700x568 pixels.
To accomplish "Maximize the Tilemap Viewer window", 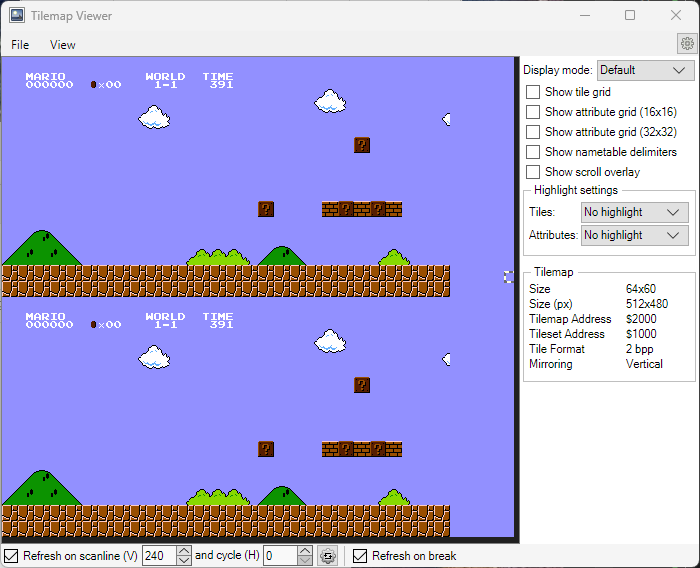I will tap(630, 15).
